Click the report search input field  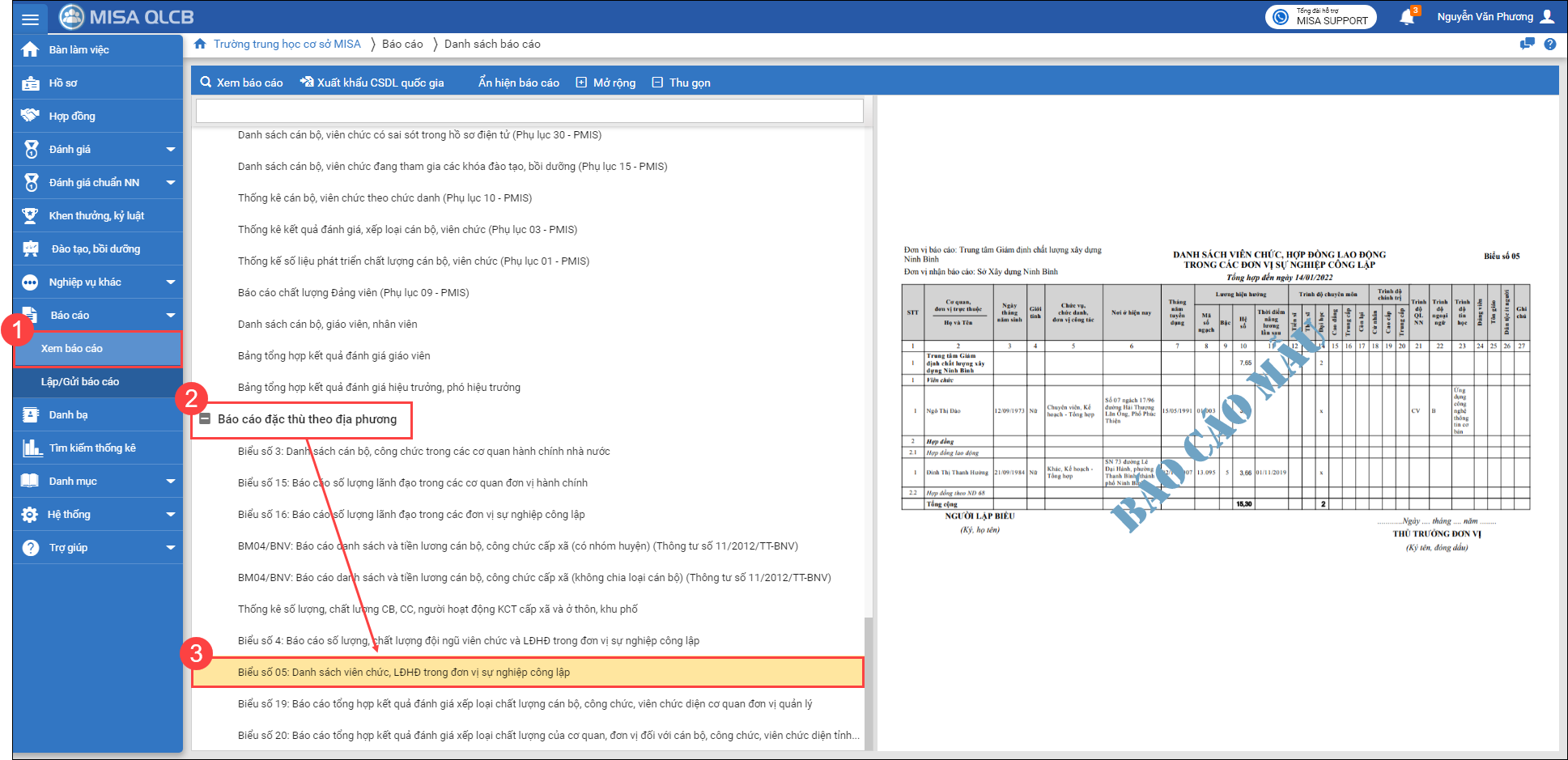pyautogui.click(x=529, y=111)
